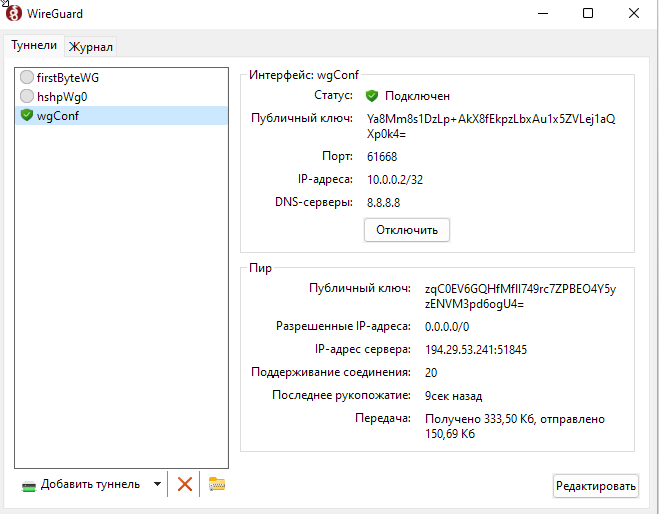
Task: Switch to the Туннели tab
Action: point(34,45)
